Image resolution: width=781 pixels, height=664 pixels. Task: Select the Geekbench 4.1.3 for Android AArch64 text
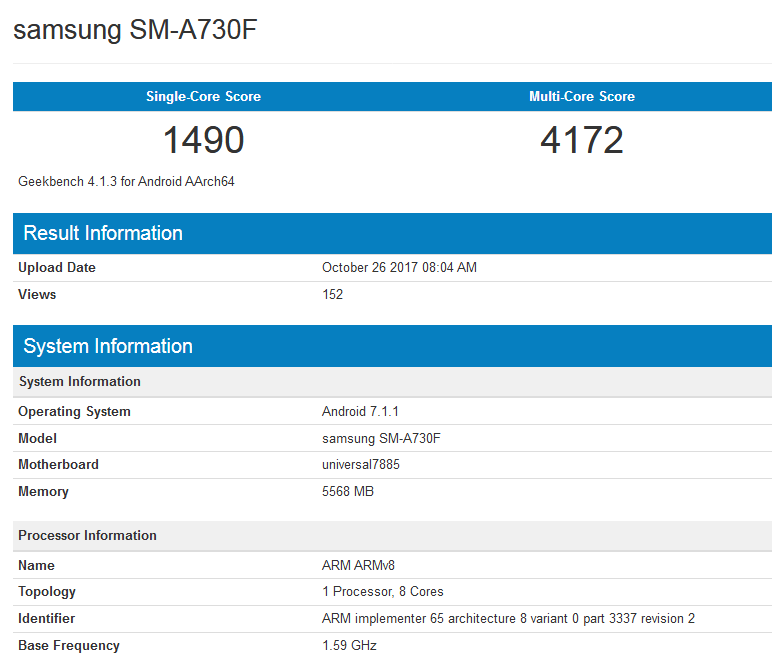[x=126, y=181]
